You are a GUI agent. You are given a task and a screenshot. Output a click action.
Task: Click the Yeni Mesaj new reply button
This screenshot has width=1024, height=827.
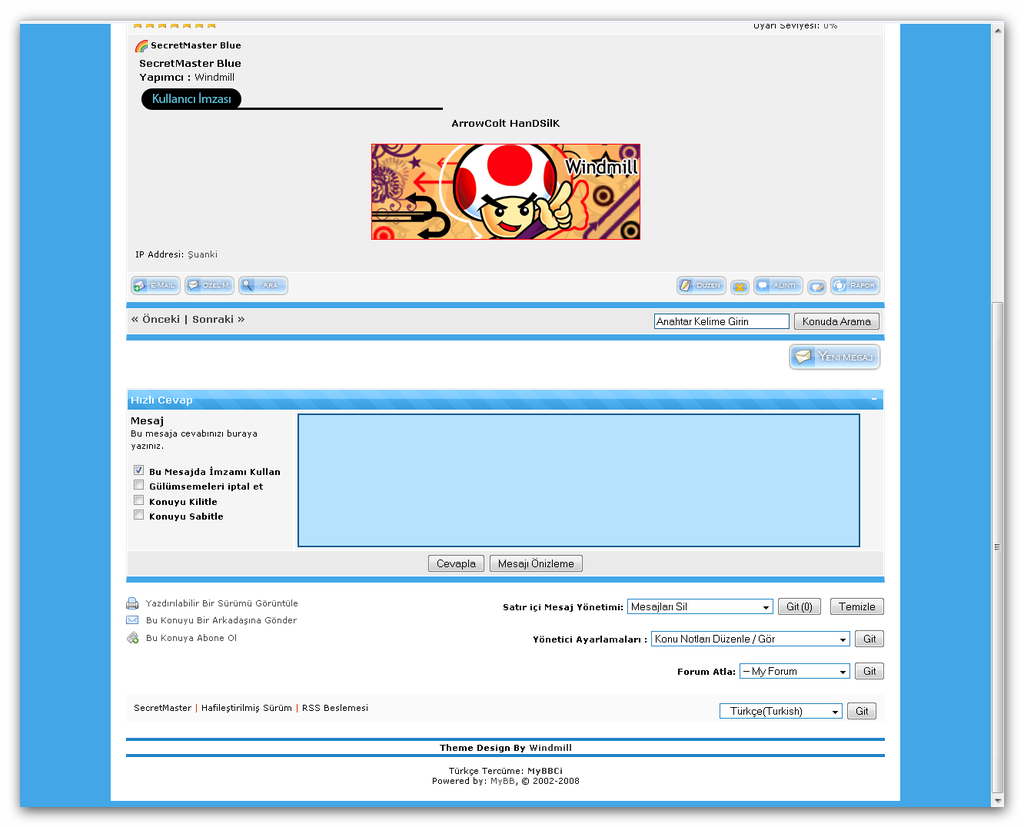click(x=835, y=357)
